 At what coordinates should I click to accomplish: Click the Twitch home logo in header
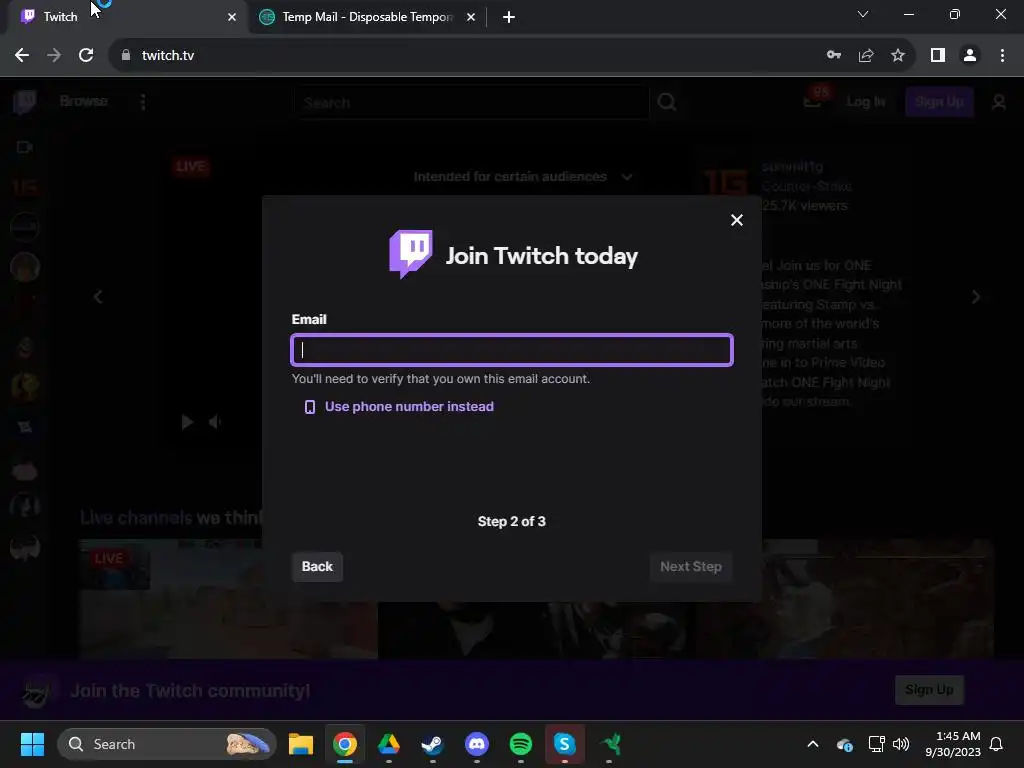(25, 102)
